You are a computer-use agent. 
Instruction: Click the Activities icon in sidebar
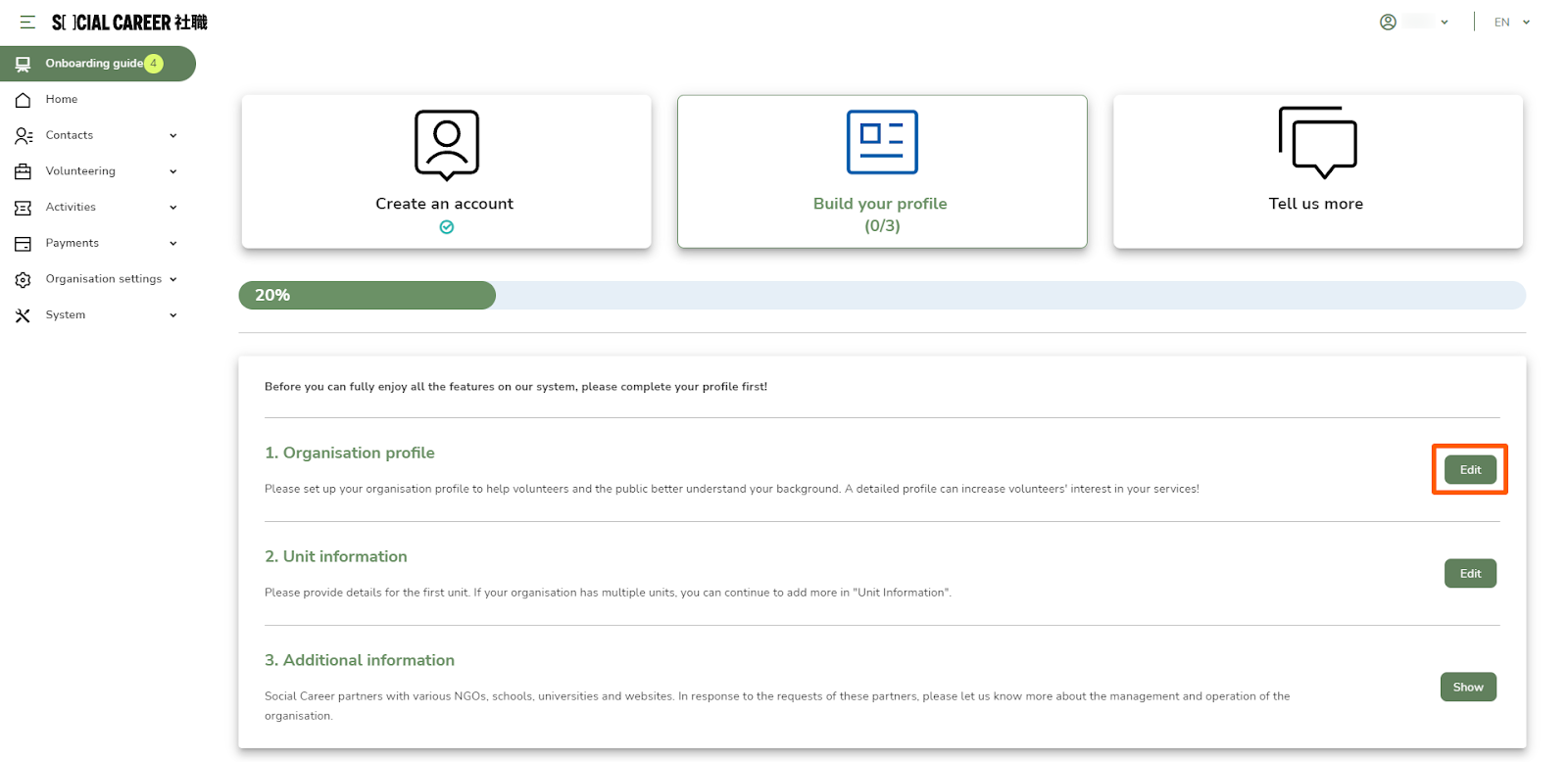[x=24, y=208]
